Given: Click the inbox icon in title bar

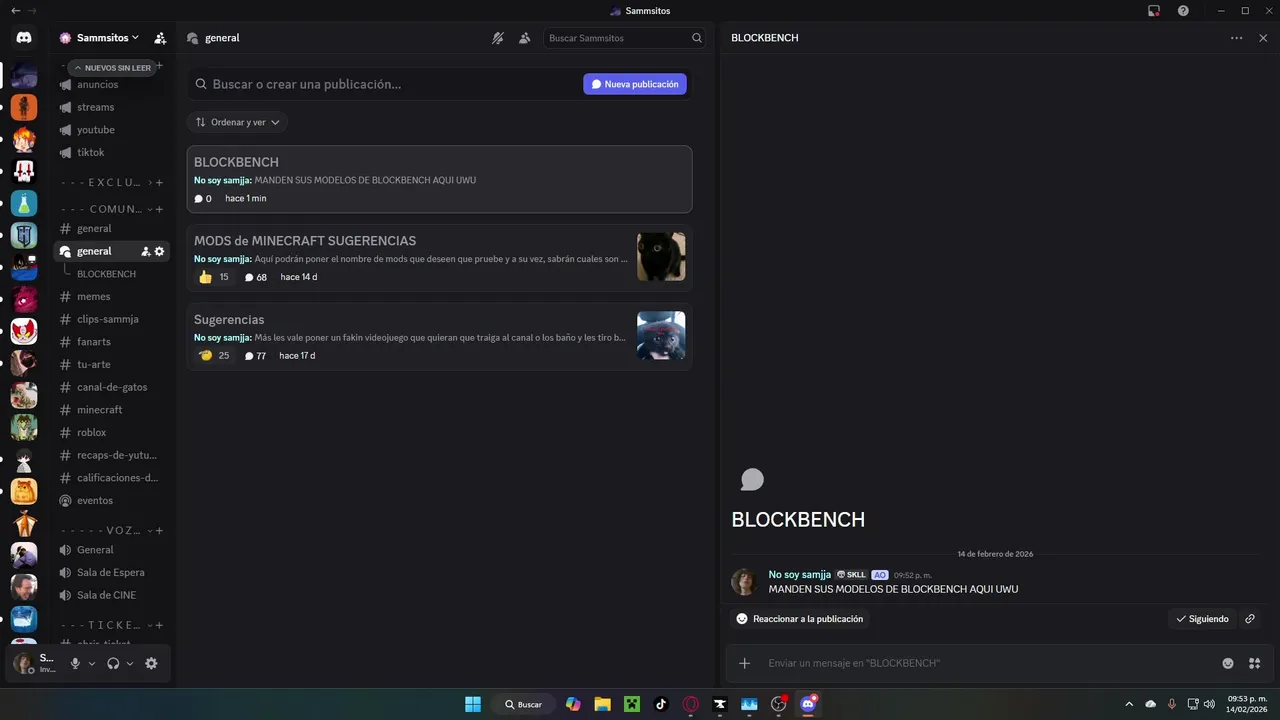Looking at the screenshot, I should (1154, 10).
